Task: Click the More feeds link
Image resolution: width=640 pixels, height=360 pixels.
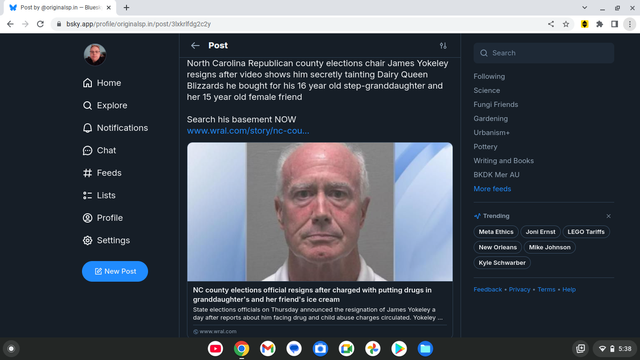Action: pos(492,189)
